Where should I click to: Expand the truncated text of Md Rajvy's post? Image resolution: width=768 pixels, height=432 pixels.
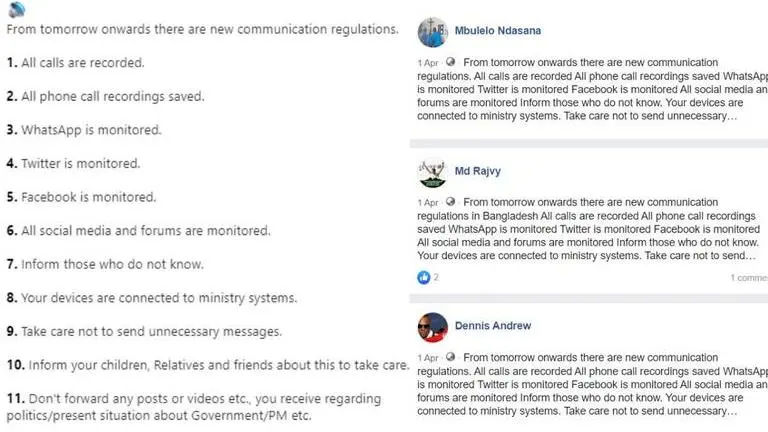tap(735, 256)
